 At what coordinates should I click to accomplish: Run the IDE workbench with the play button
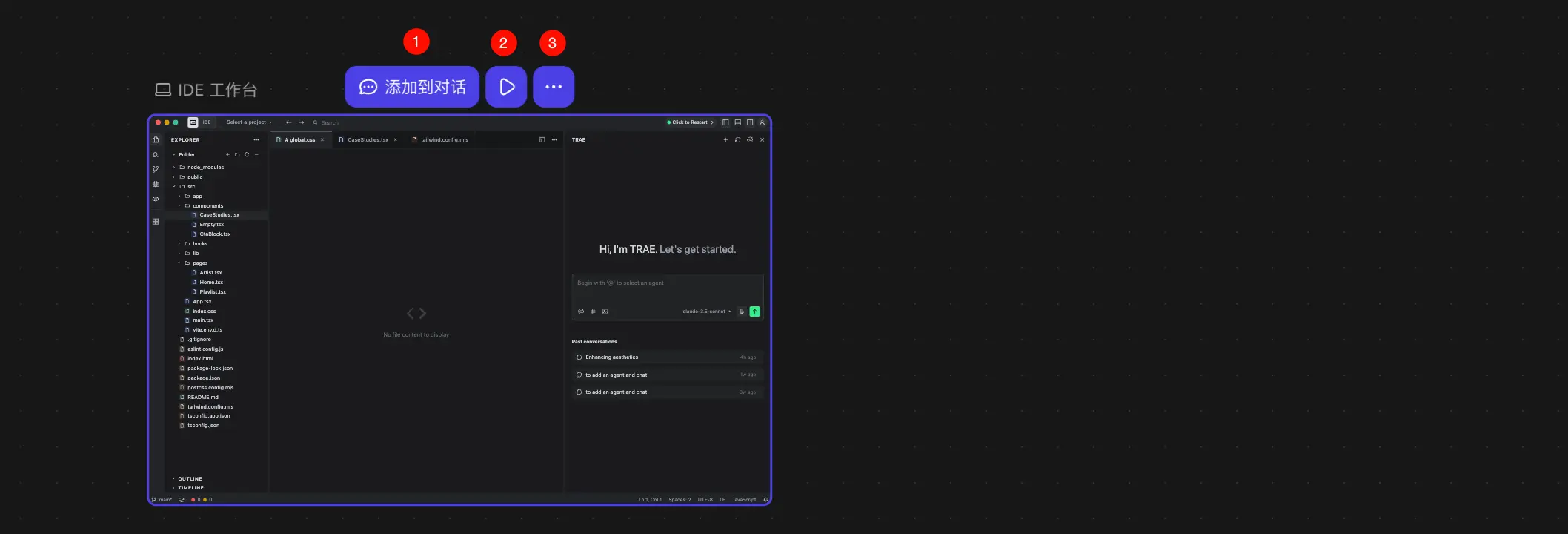[506, 87]
